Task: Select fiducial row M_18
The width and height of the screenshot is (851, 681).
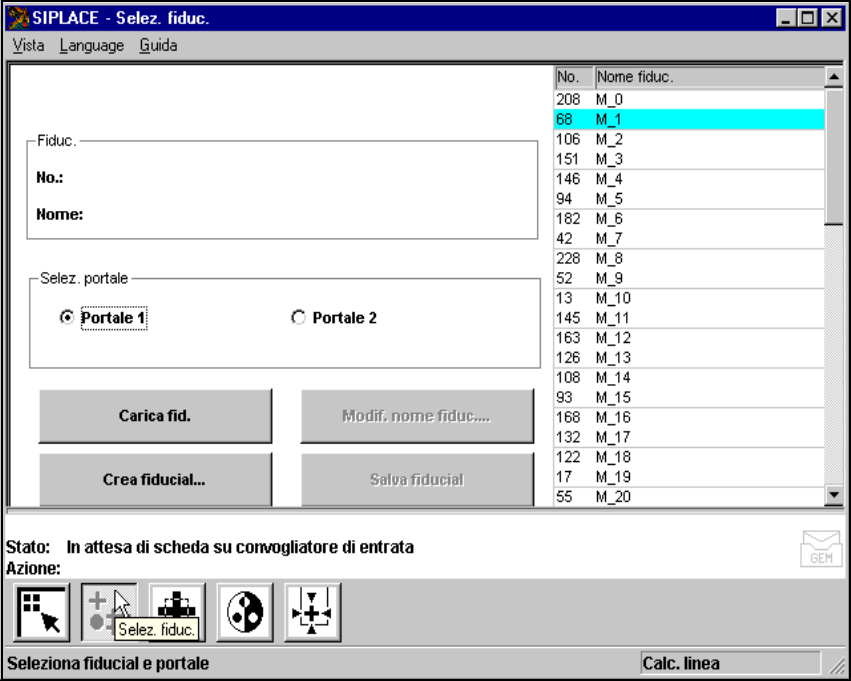Action: tap(689, 457)
